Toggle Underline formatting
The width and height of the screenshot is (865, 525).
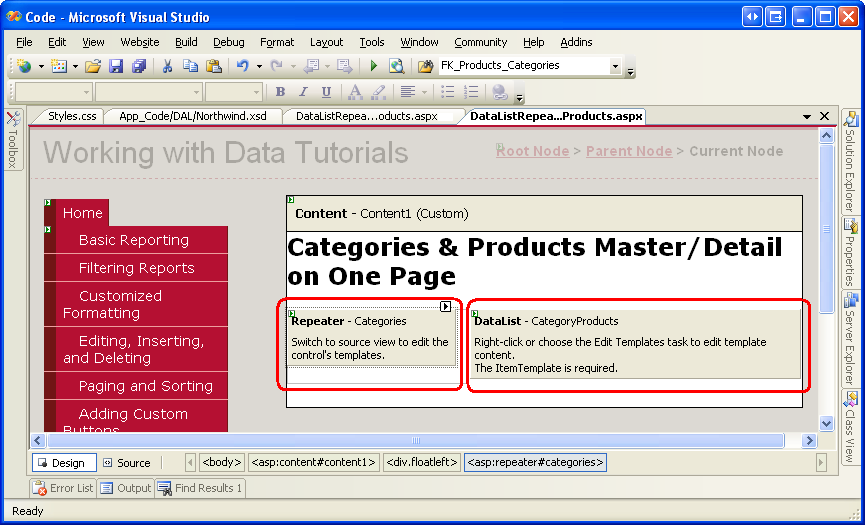(x=326, y=92)
